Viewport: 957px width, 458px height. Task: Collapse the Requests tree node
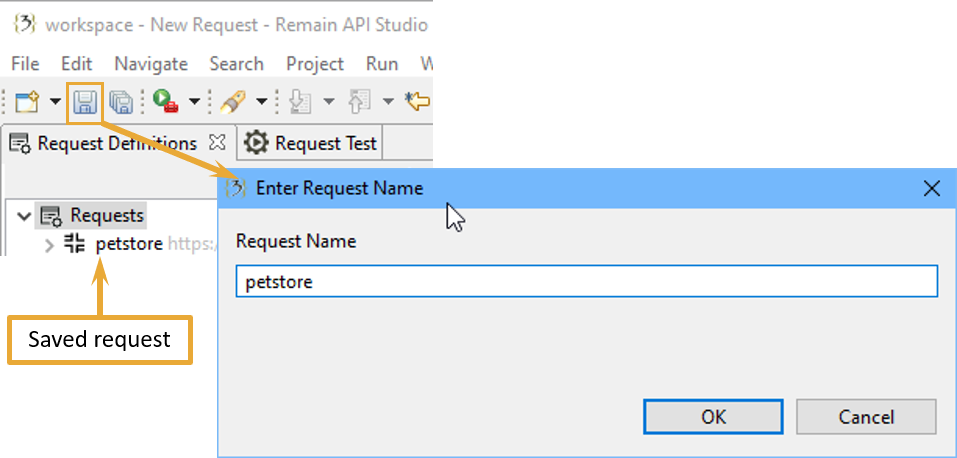(x=24, y=216)
